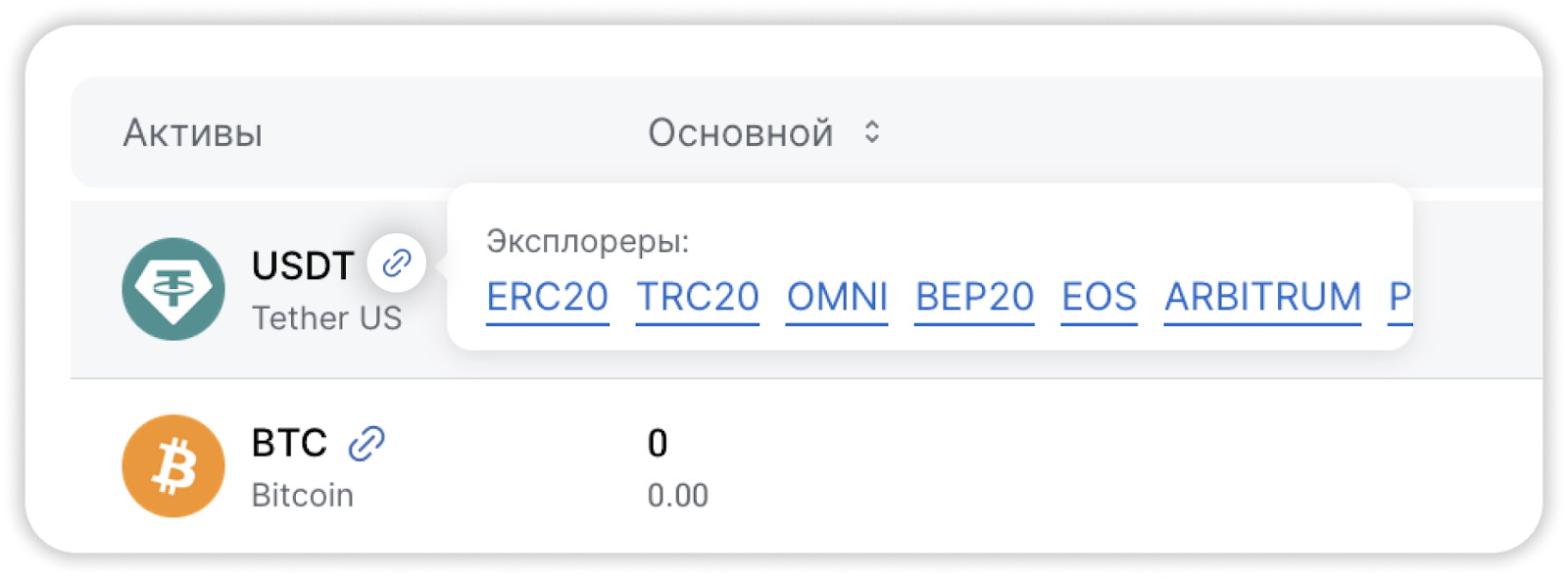Open the ERC20 explorer link
Screen dimensions: 1568x578
548,297
